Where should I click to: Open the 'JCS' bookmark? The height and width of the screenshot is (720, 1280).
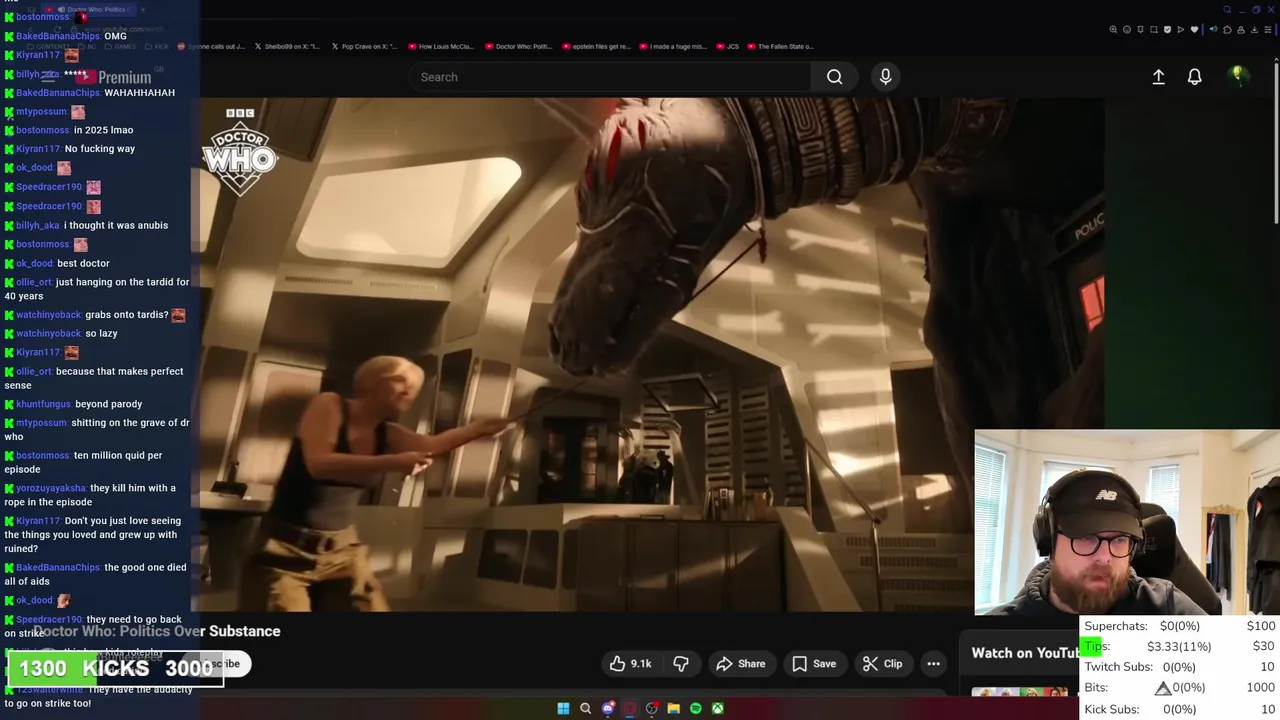click(x=727, y=46)
